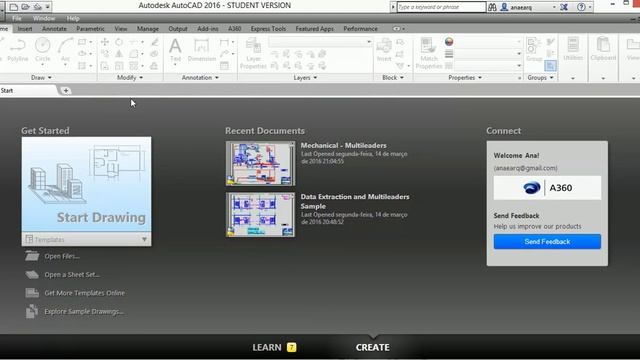The image size is (640, 360).
Task: Click the Open a Sheet Set... link
Action: 72,275
